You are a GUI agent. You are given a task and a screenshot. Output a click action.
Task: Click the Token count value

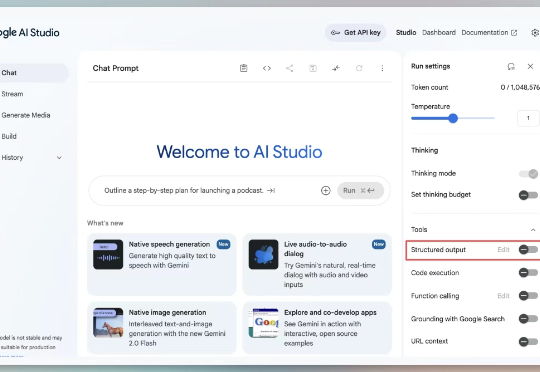[520, 87]
